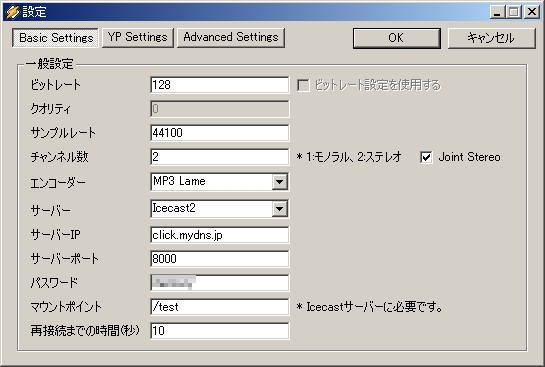Close the 設定 window
This screenshot has width=545, height=367.
coord(532,12)
